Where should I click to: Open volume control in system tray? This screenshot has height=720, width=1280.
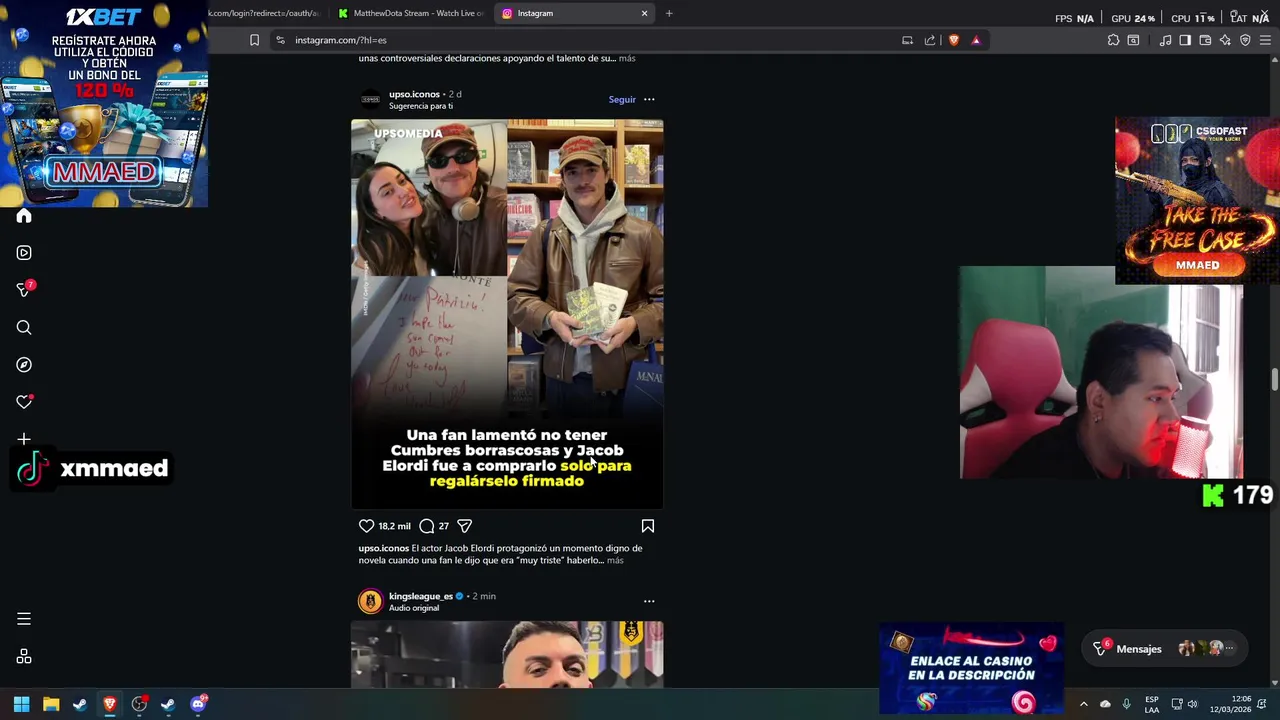tap(1192, 704)
